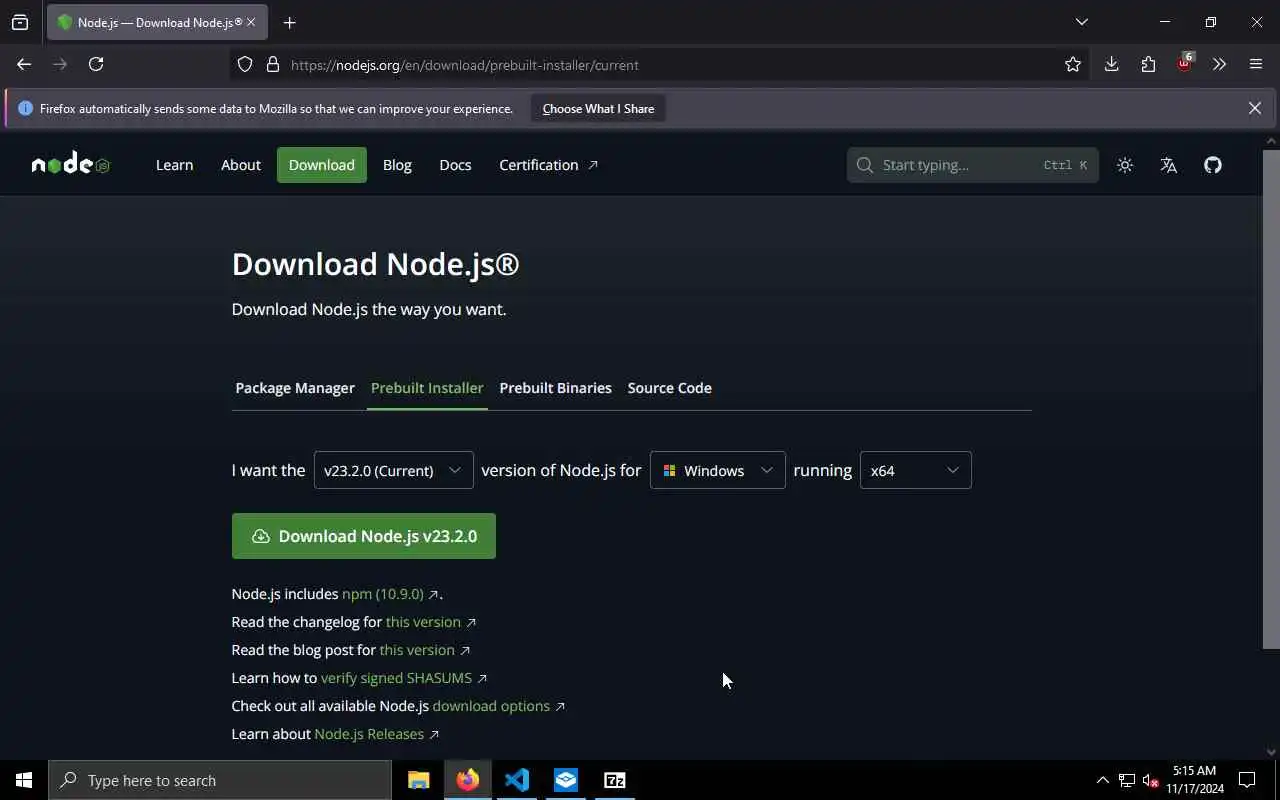Click the uBlock Origin extension icon
The height and width of the screenshot is (800, 1280).
coord(1185,63)
